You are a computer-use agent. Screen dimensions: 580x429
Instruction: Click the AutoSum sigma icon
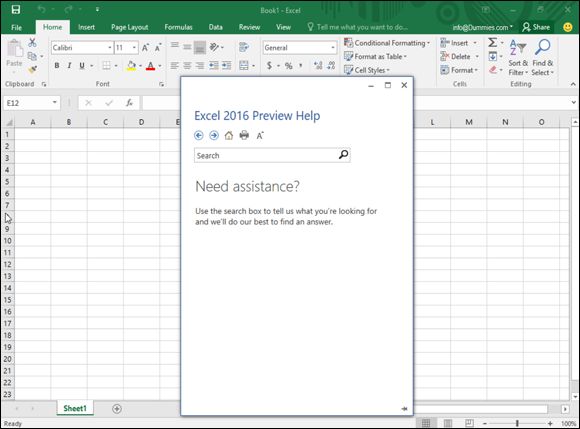492,43
